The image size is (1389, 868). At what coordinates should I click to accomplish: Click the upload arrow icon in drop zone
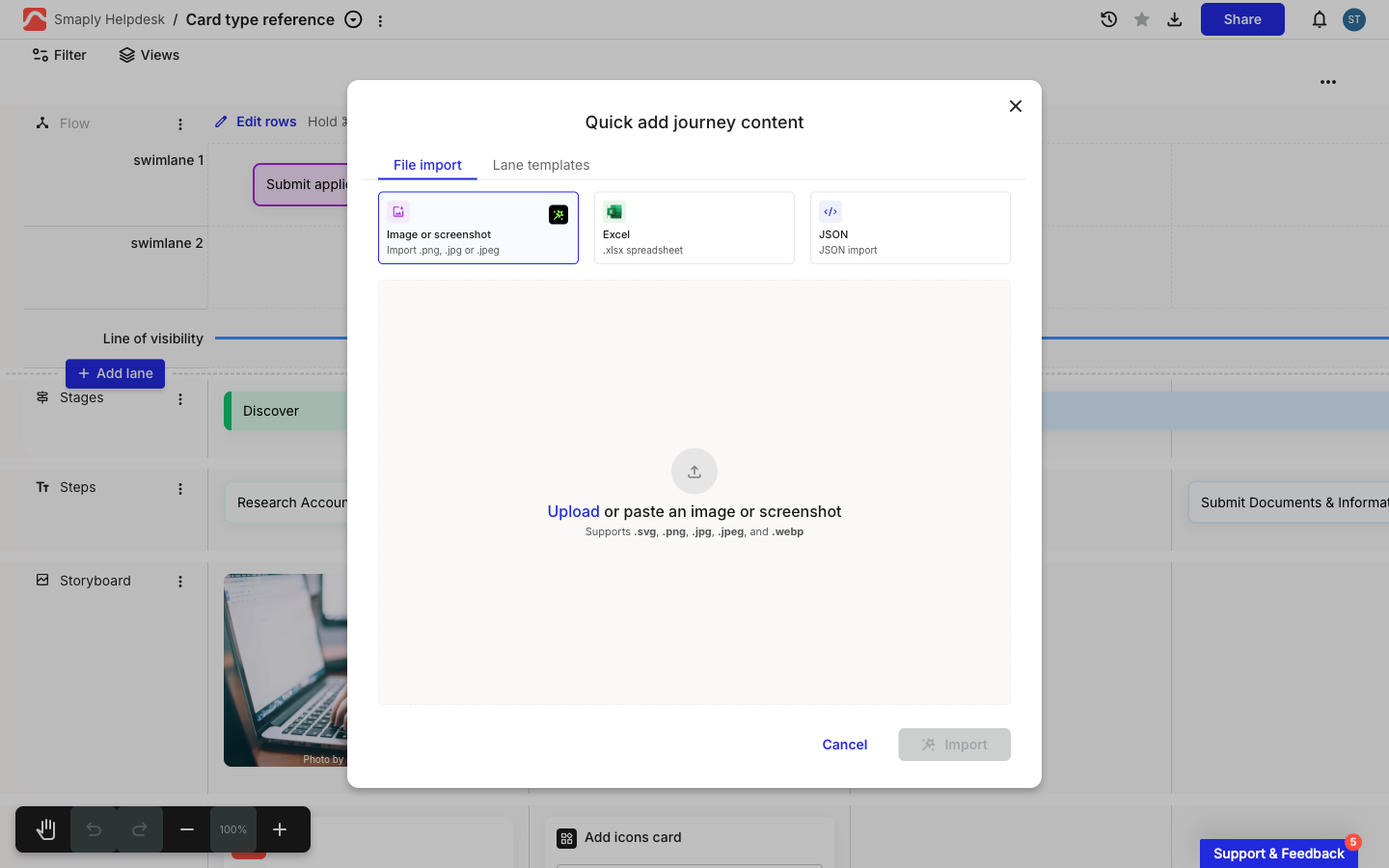tap(694, 472)
